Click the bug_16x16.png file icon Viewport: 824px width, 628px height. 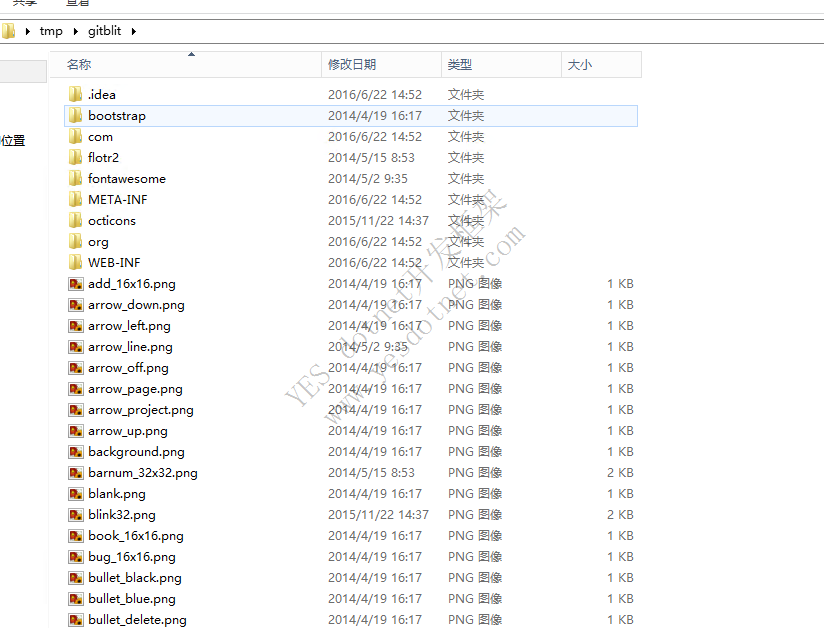click(76, 557)
